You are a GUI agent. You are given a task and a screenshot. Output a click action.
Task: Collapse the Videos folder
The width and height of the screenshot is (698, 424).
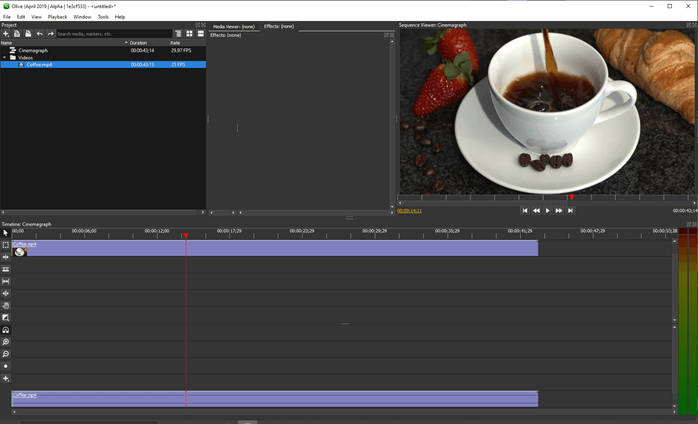(5, 57)
